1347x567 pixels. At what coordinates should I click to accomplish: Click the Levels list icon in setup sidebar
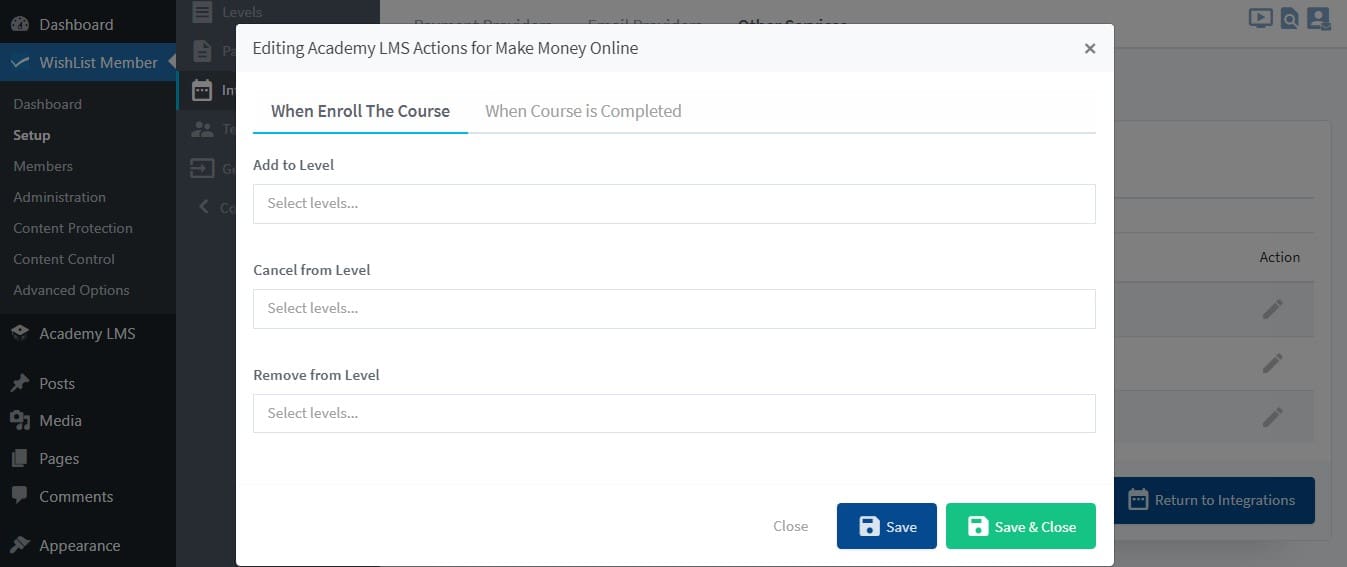coord(203,12)
